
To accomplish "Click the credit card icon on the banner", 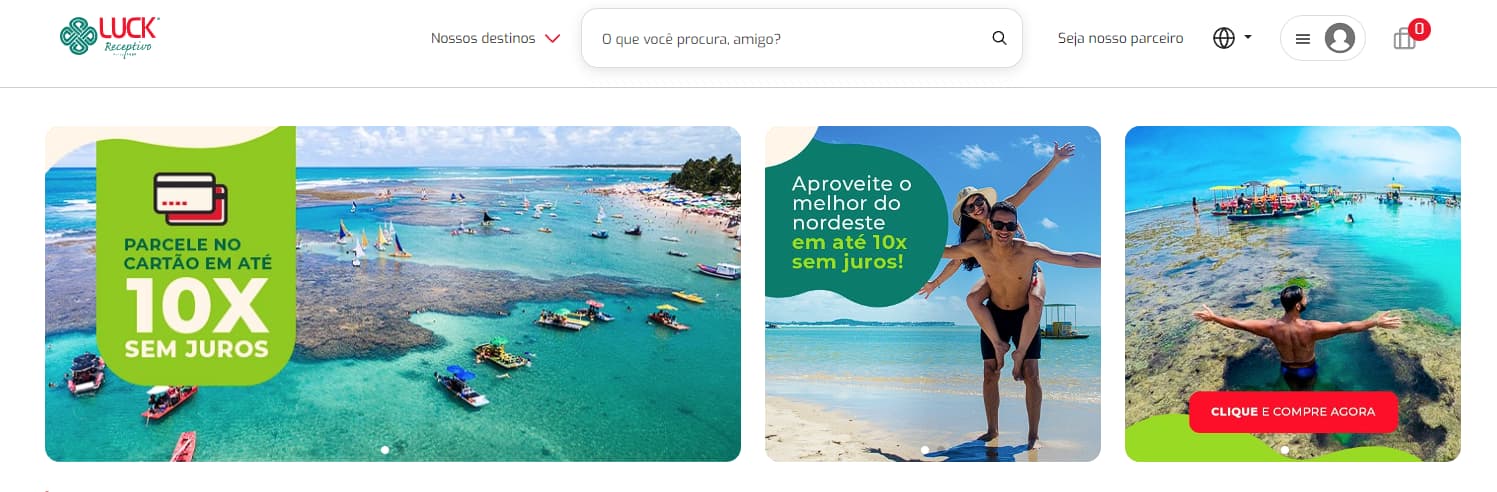I will pos(190,198).
